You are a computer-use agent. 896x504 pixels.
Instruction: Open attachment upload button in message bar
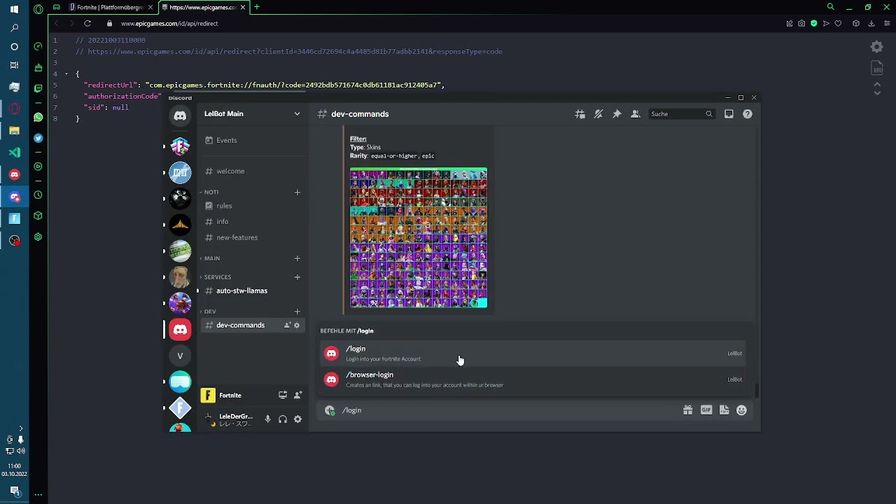point(329,410)
